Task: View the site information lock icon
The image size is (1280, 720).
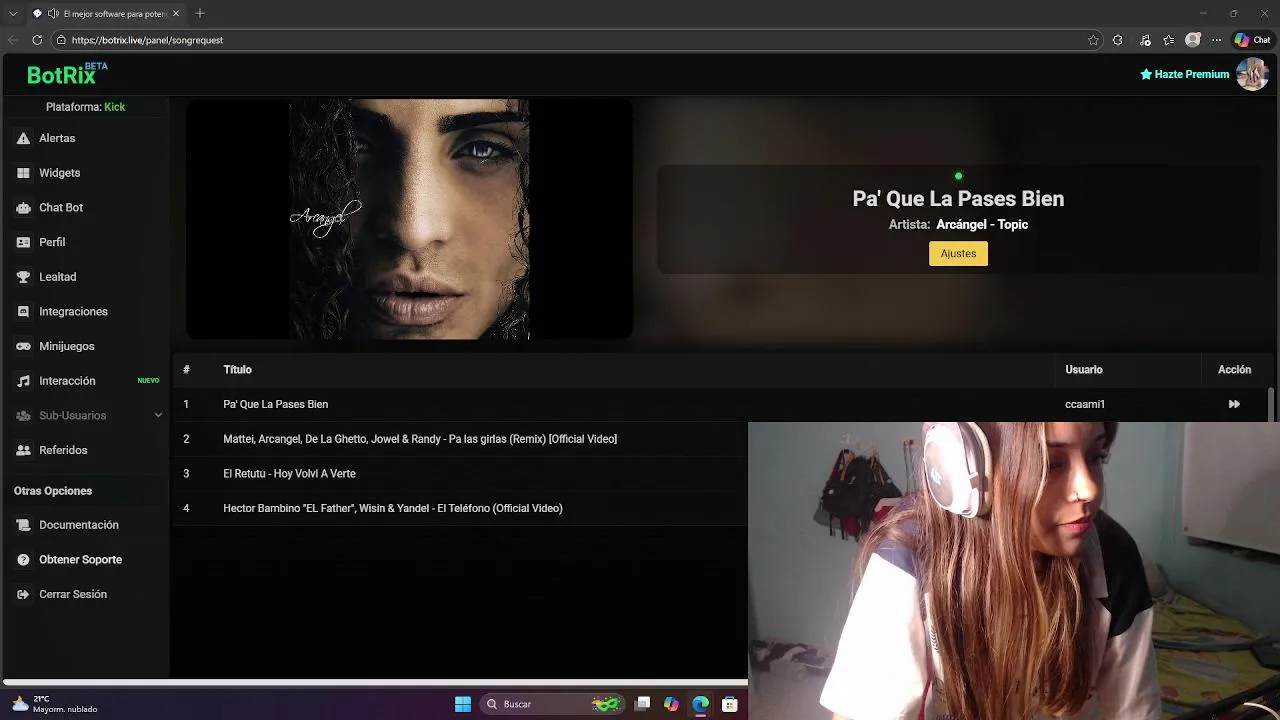Action: [61, 40]
